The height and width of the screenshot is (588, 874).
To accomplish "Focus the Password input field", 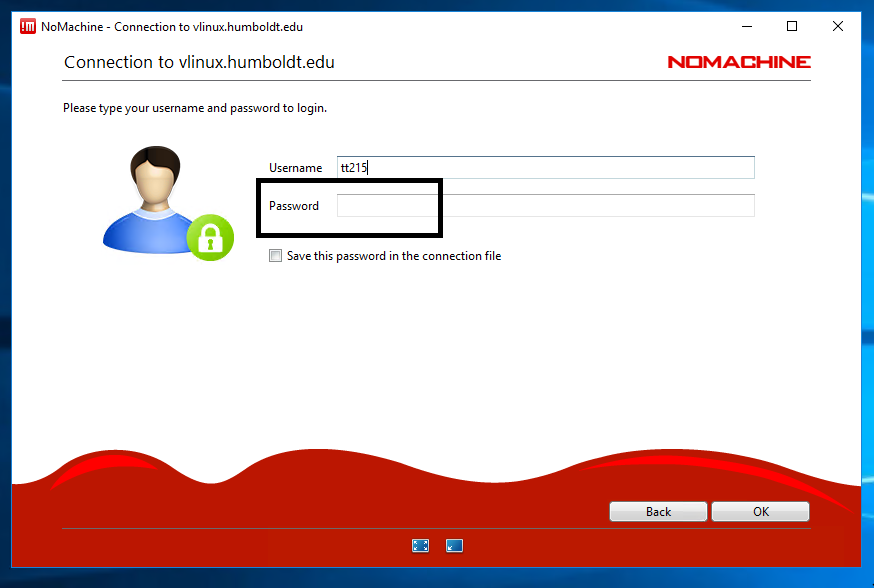I will click(x=546, y=205).
